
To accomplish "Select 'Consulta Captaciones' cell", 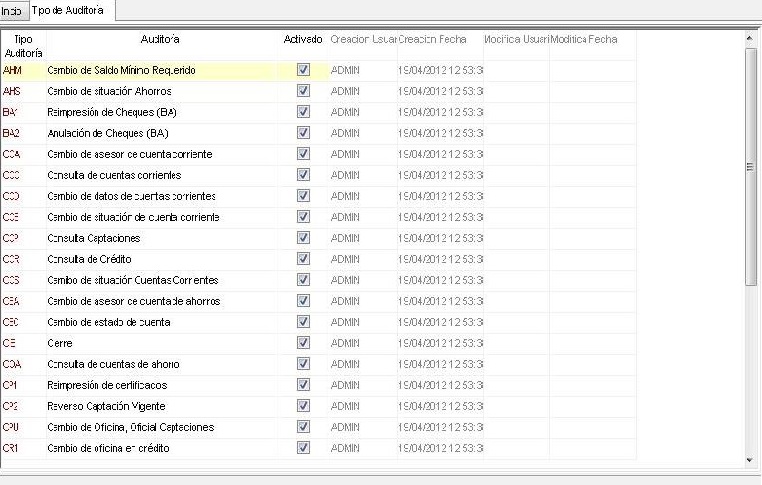I will [x=162, y=238].
